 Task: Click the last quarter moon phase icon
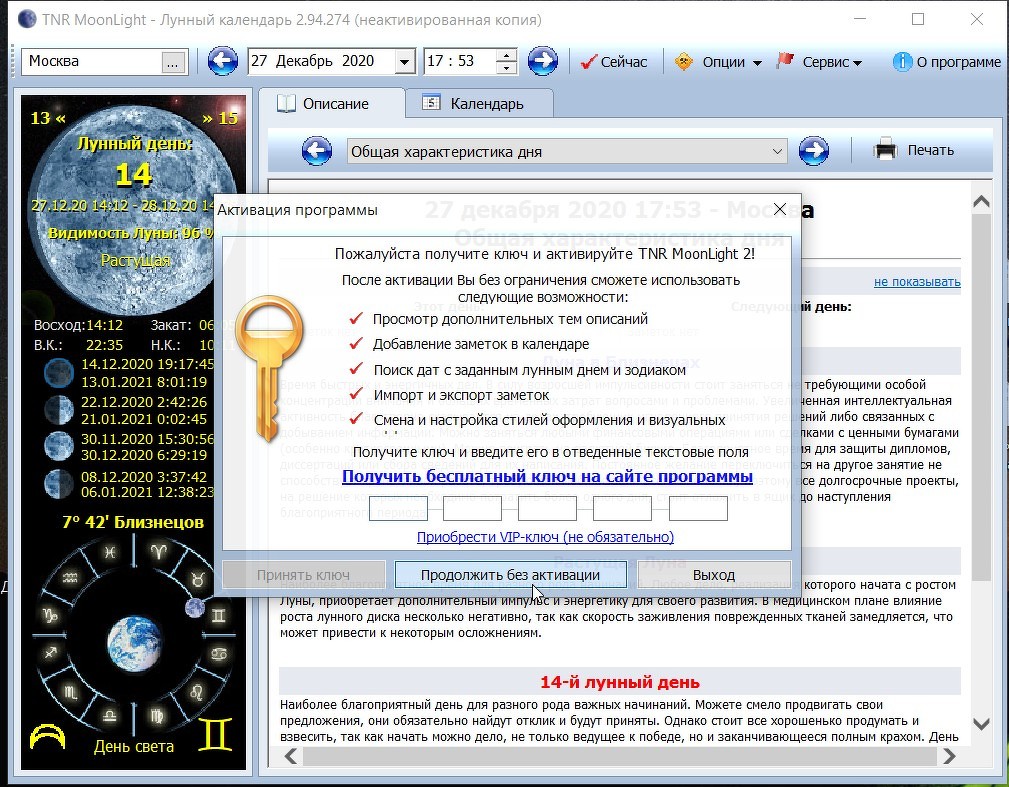(x=58, y=483)
